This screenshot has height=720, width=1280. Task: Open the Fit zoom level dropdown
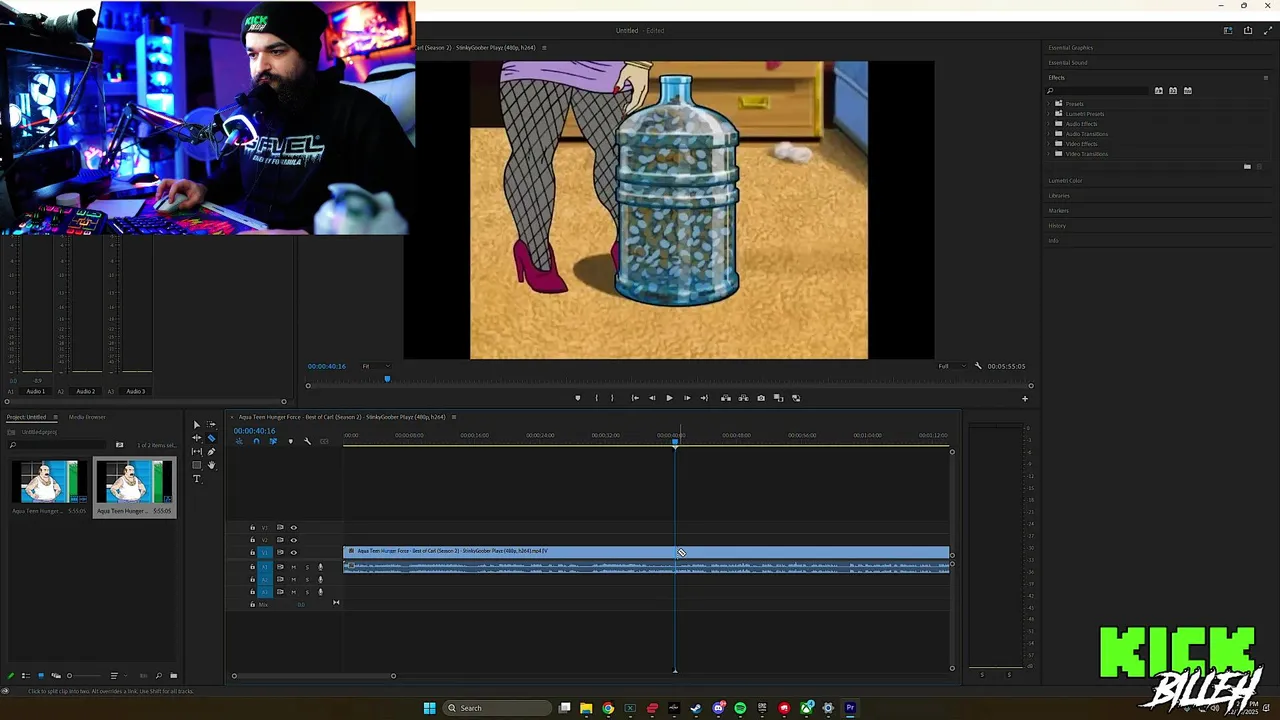(376, 366)
